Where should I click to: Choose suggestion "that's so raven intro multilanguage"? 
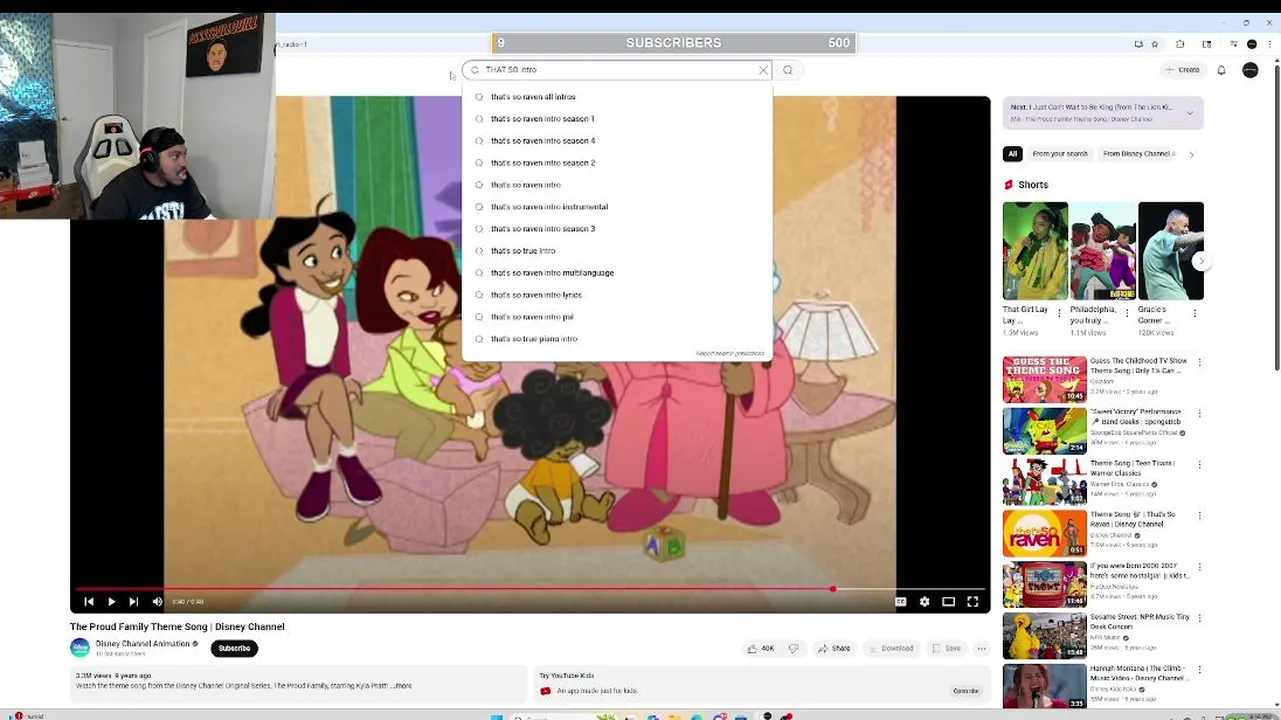pyautogui.click(x=617, y=273)
